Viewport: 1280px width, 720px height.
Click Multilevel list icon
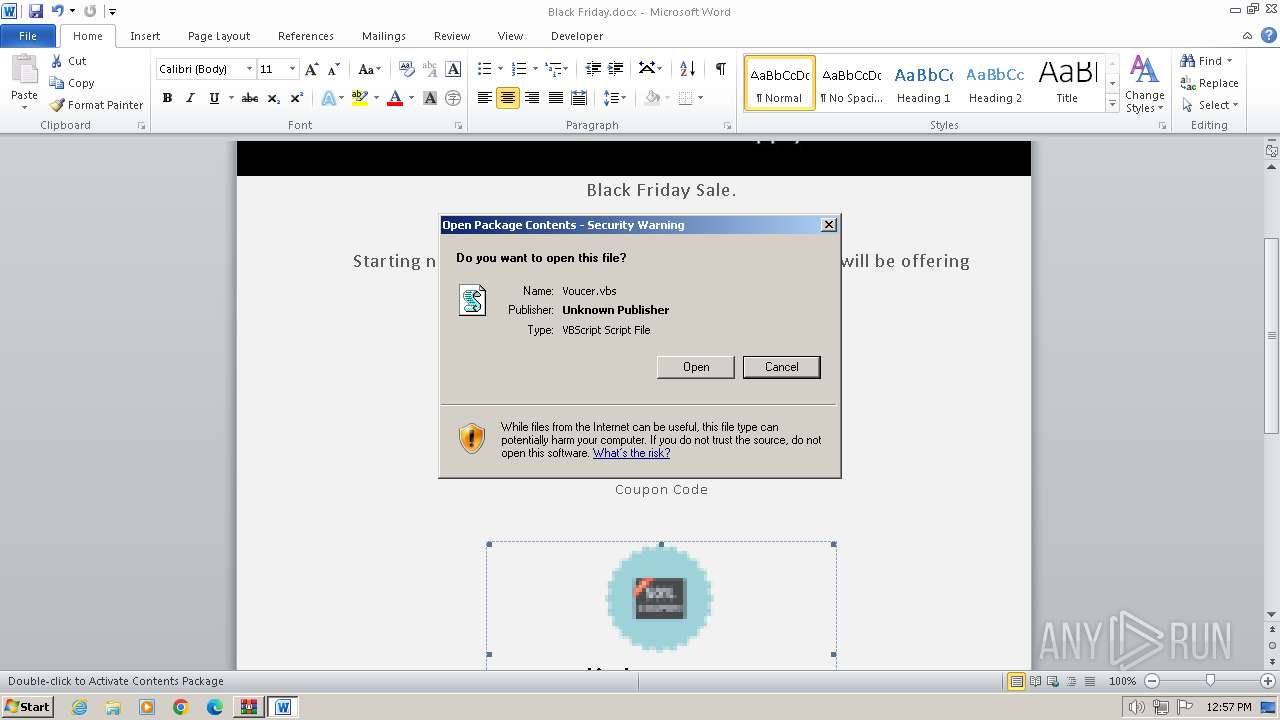pyautogui.click(x=554, y=69)
